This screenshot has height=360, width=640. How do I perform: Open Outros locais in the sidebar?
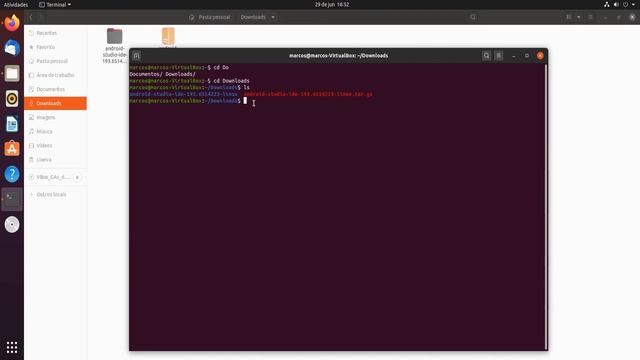point(56,194)
